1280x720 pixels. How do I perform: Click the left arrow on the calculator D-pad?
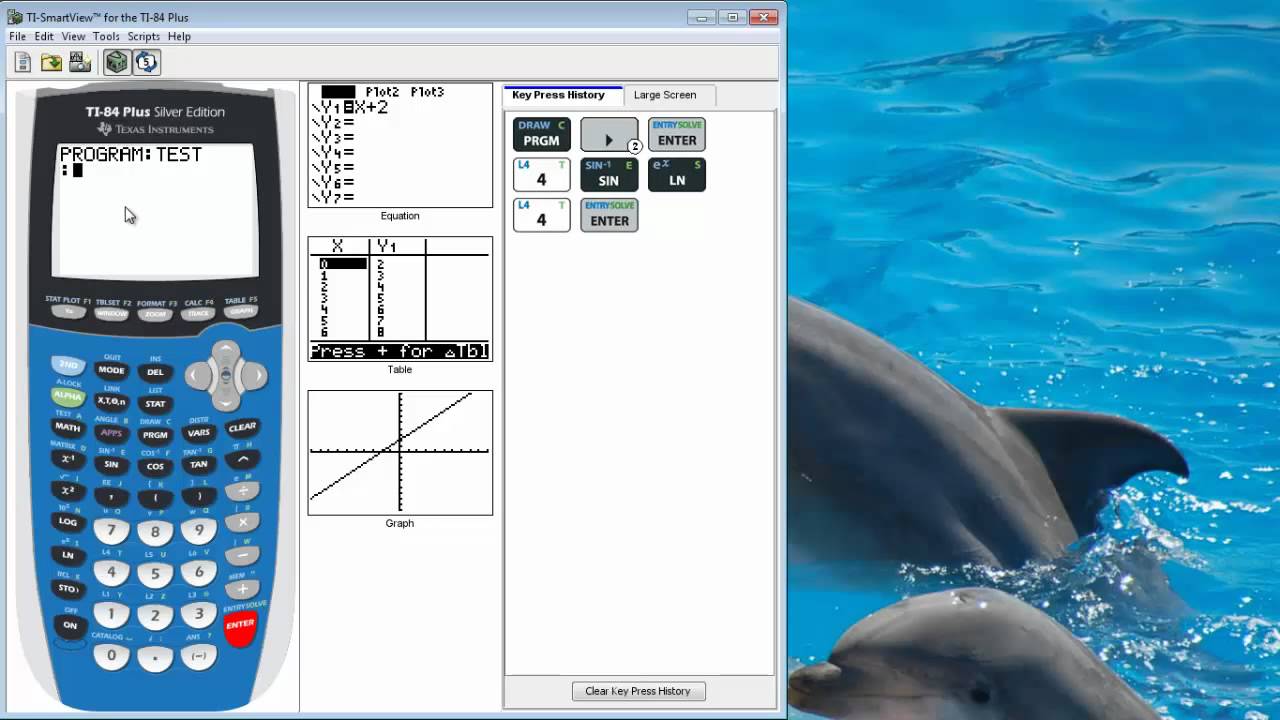coord(198,376)
